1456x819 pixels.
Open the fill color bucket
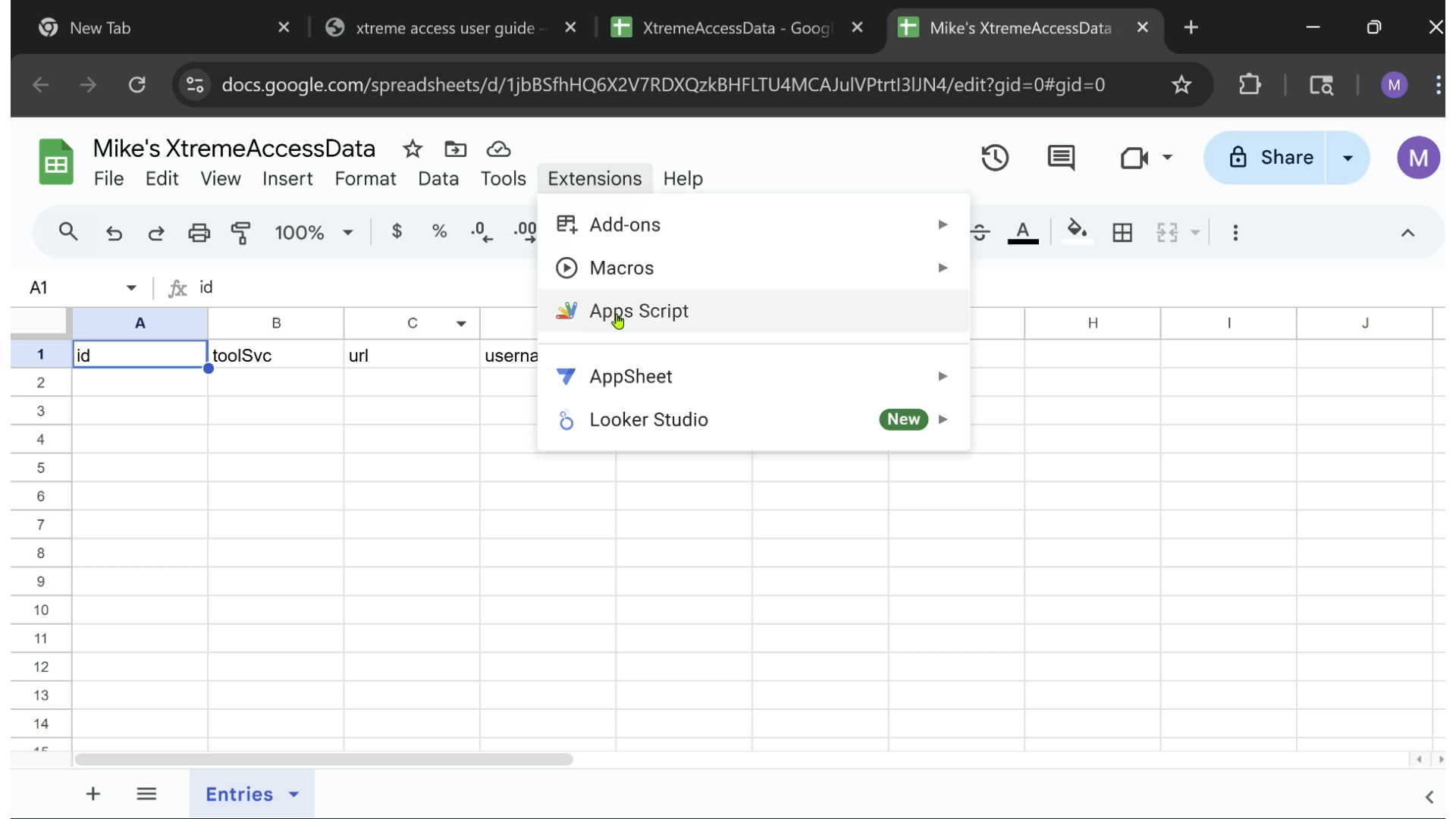click(x=1077, y=232)
